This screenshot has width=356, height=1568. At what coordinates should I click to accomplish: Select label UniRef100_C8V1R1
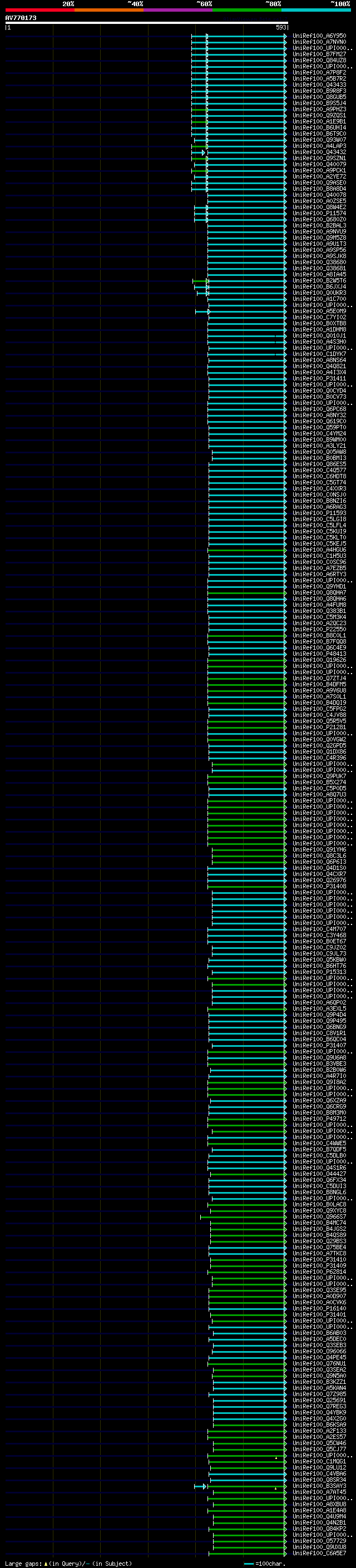319,1033
